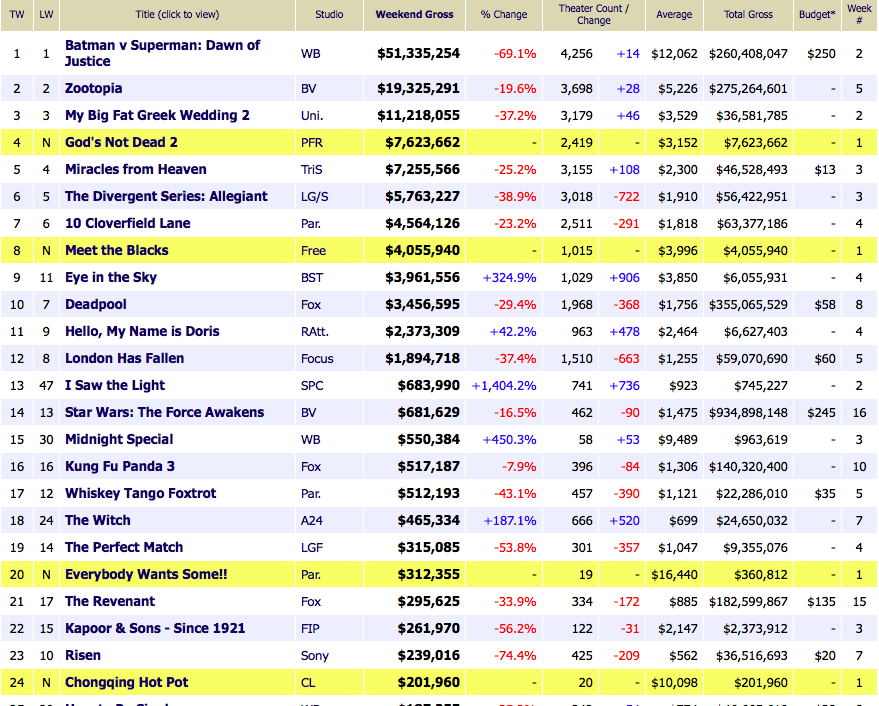Select the -722 theater change value

tap(626, 197)
